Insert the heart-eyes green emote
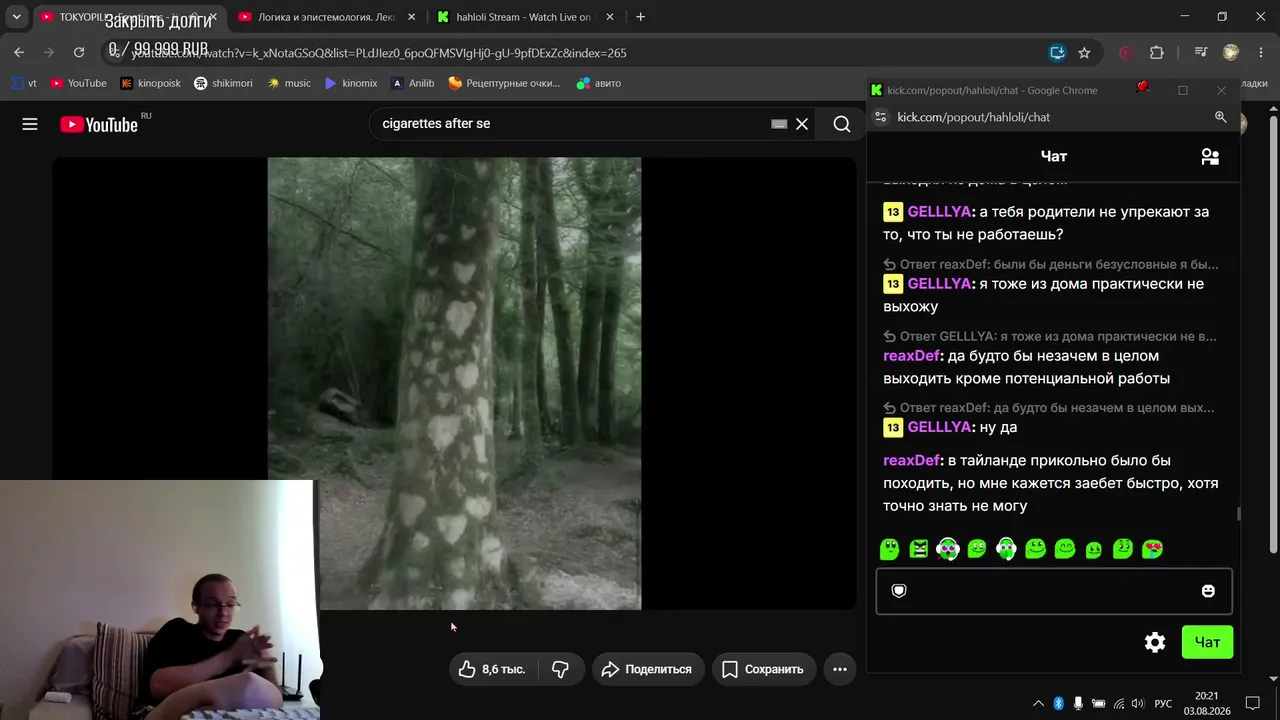This screenshot has height=720, width=1280. click(x=1152, y=549)
